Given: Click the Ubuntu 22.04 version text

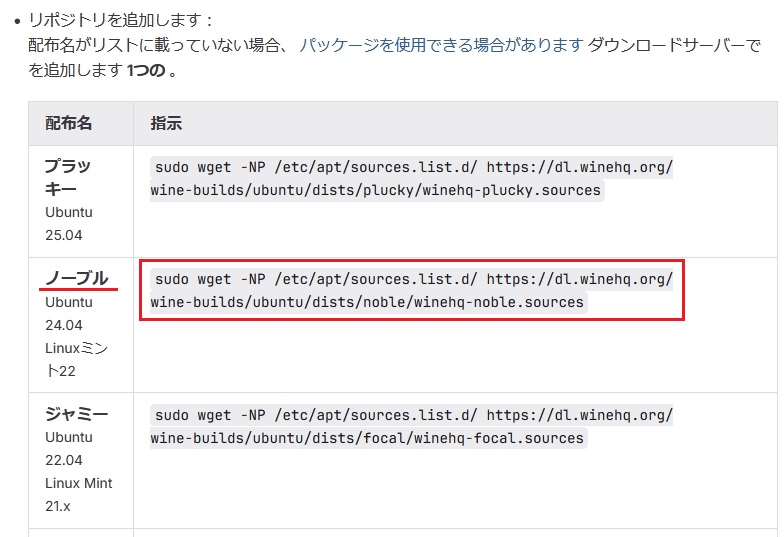Looking at the screenshot, I should [x=69, y=449].
